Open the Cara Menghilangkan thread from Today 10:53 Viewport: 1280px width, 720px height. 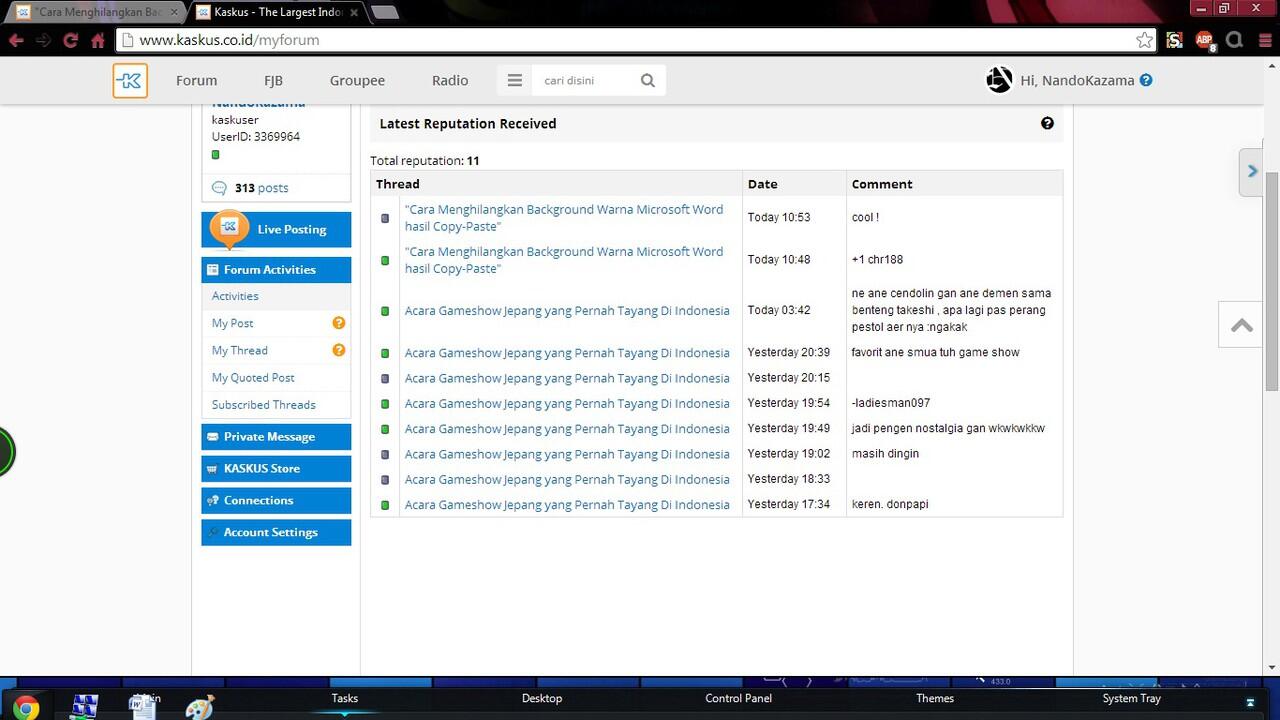tap(563, 218)
